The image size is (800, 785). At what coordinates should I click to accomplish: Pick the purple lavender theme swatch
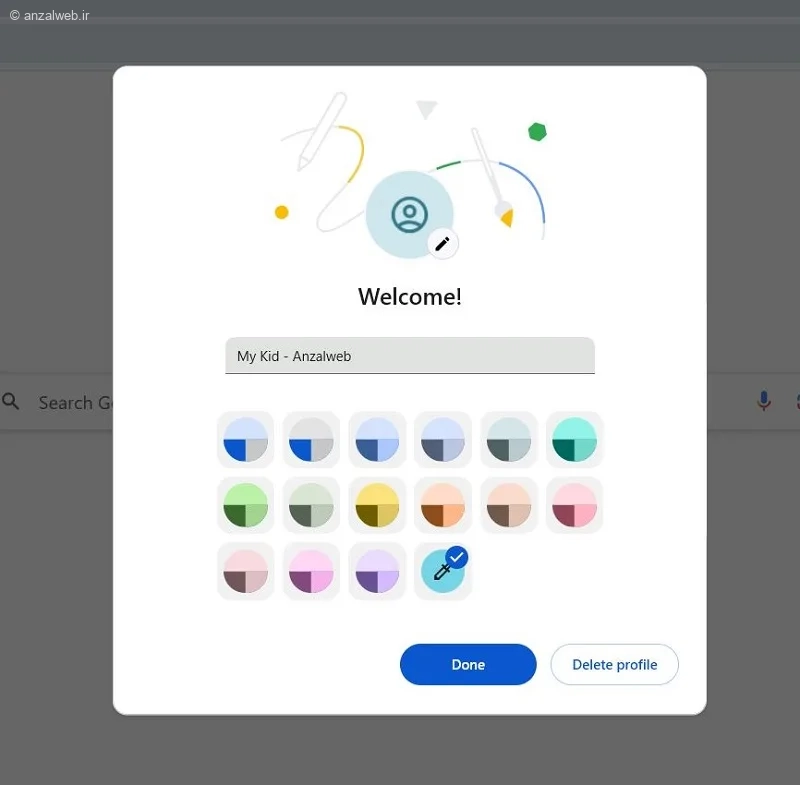(x=377, y=571)
